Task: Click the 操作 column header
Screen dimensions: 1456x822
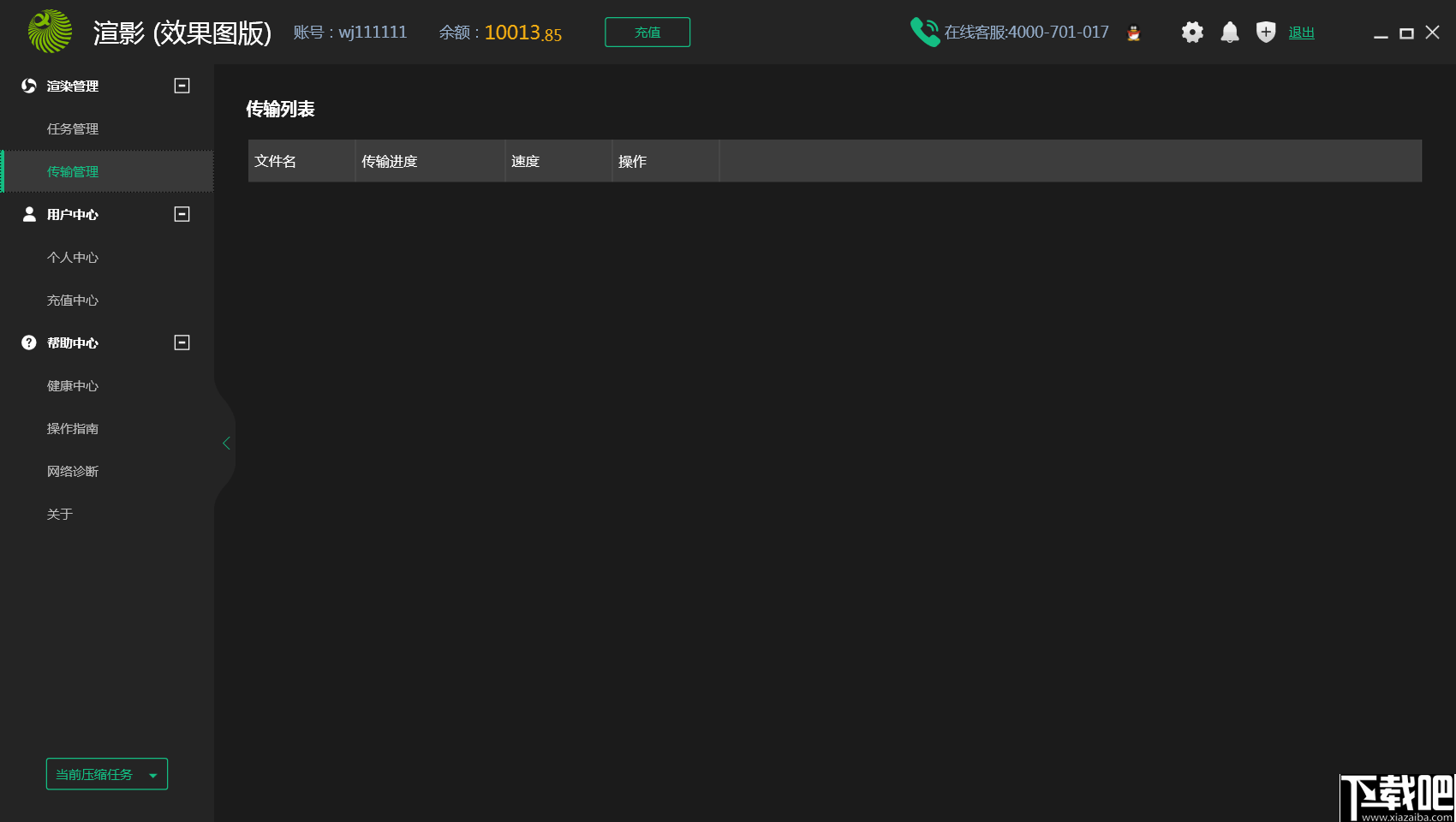Action: pos(665,161)
